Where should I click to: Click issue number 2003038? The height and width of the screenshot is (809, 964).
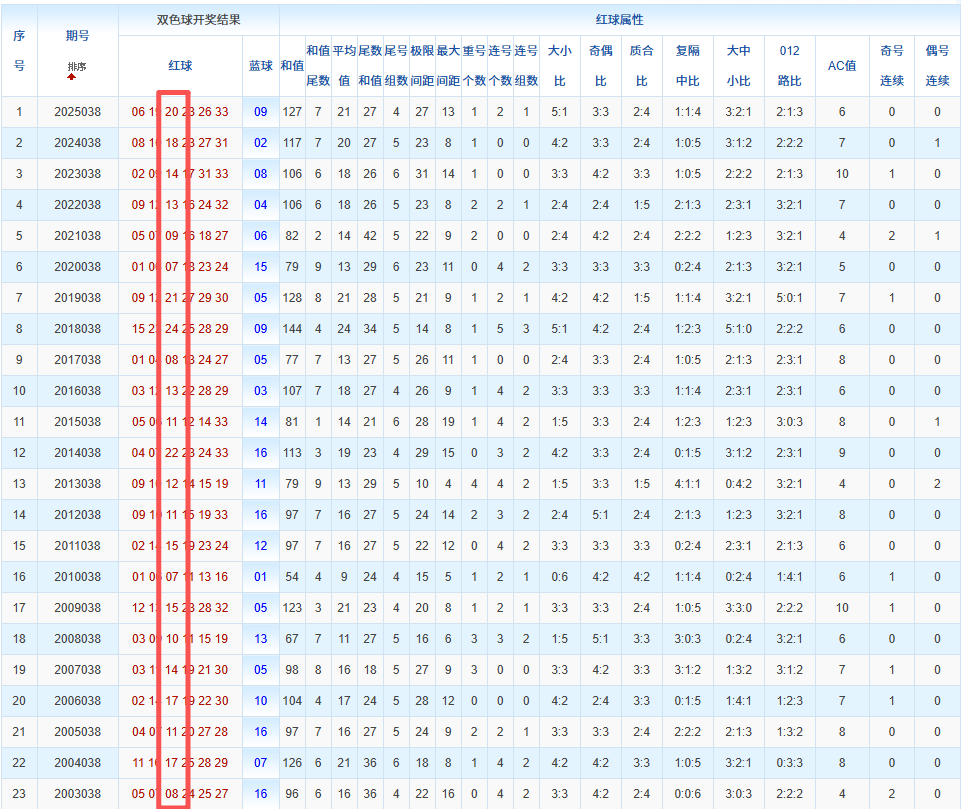77,794
